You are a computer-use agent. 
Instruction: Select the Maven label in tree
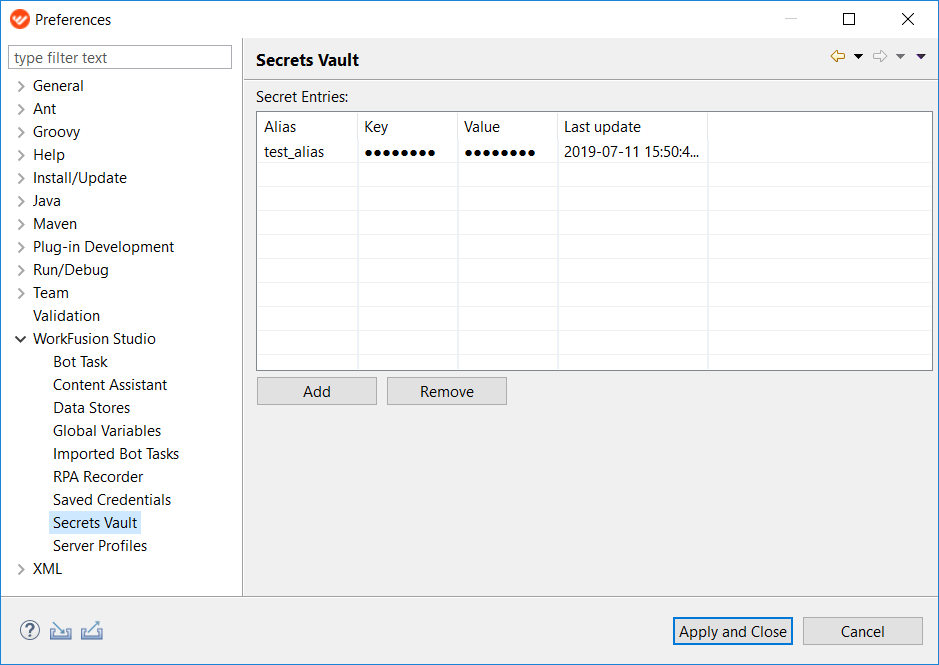click(x=55, y=224)
